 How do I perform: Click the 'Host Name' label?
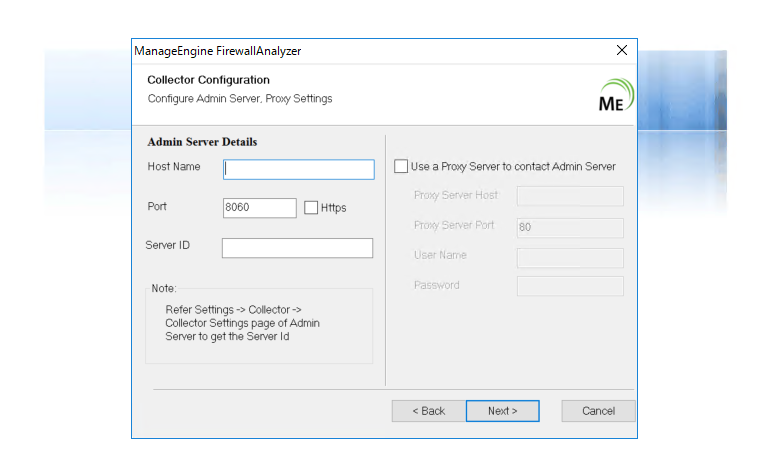174,167
